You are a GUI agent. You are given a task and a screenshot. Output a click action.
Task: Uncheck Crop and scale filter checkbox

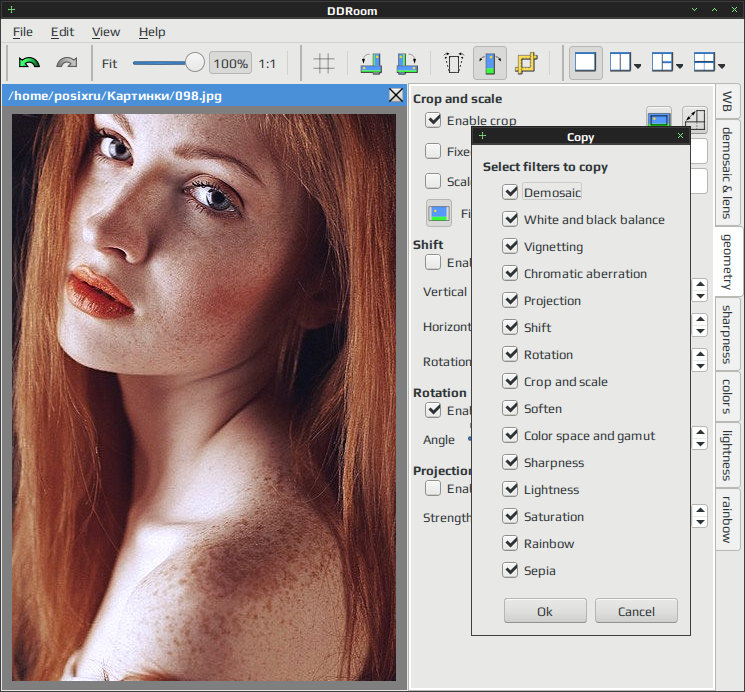pos(510,381)
